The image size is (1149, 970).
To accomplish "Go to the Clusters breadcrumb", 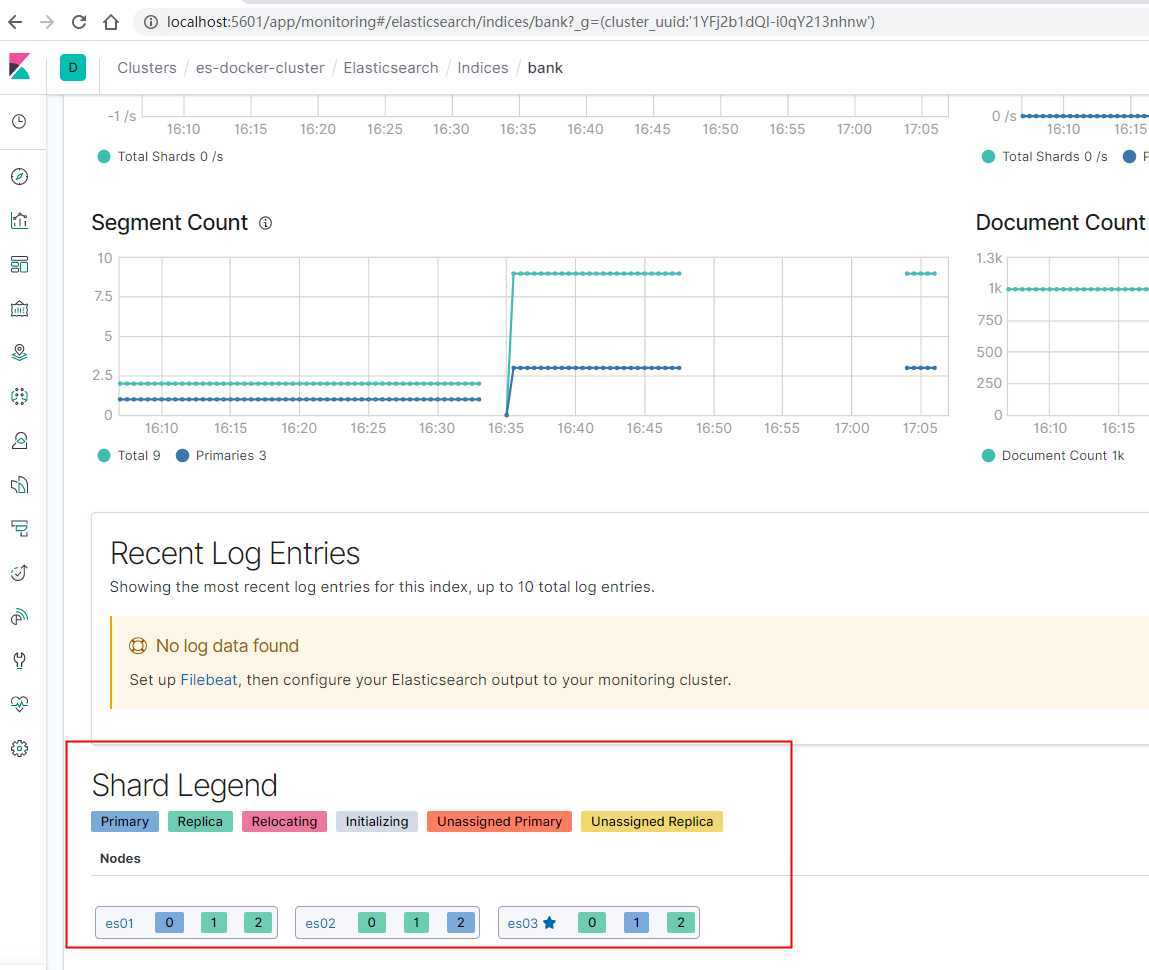I will pyautogui.click(x=147, y=67).
